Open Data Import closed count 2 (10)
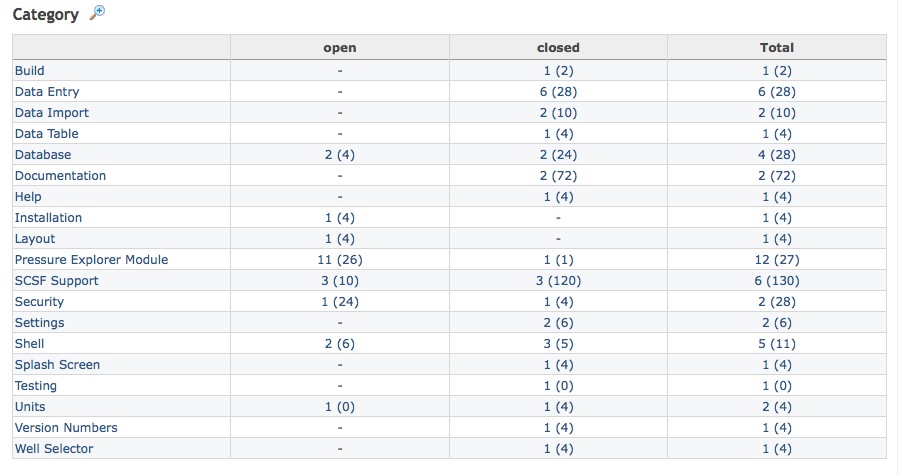 click(x=558, y=113)
